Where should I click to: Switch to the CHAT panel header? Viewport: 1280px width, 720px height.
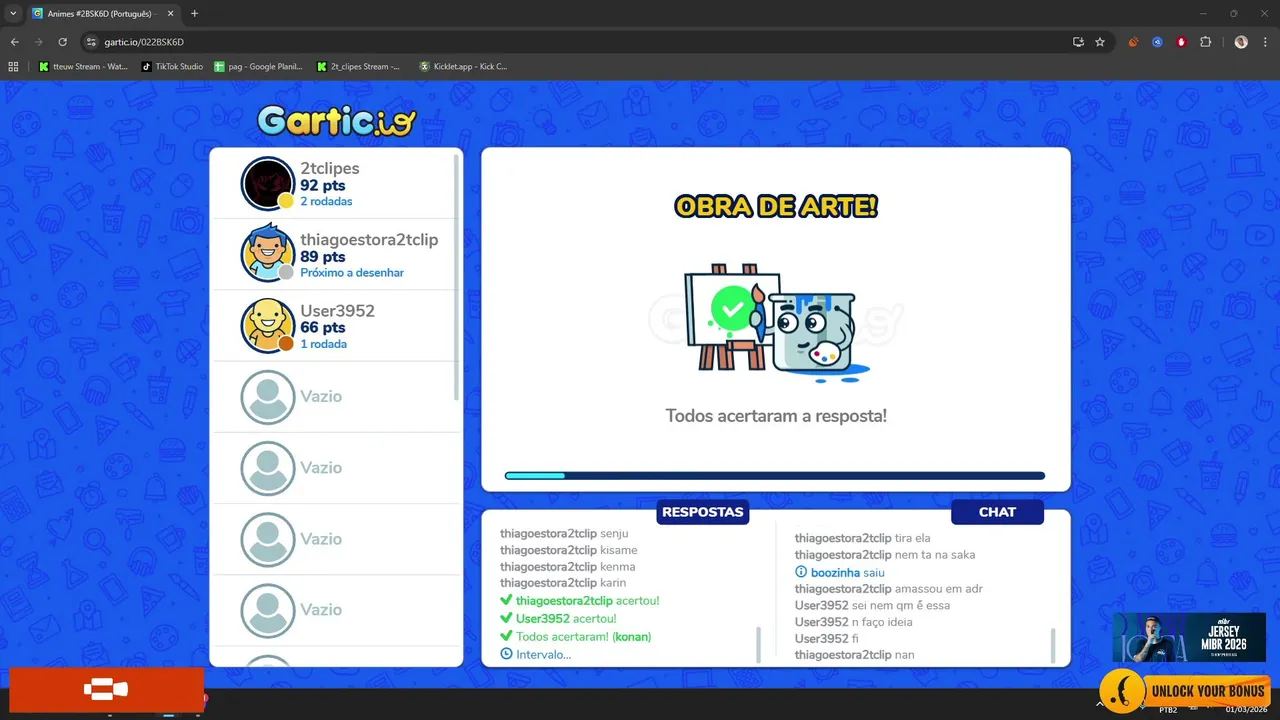click(x=997, y=512)
